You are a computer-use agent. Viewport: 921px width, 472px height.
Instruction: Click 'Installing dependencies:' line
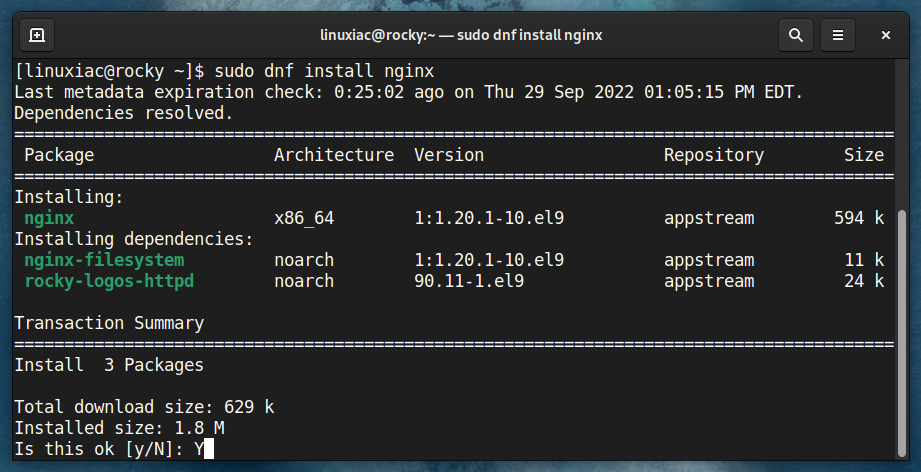point(133,240)
